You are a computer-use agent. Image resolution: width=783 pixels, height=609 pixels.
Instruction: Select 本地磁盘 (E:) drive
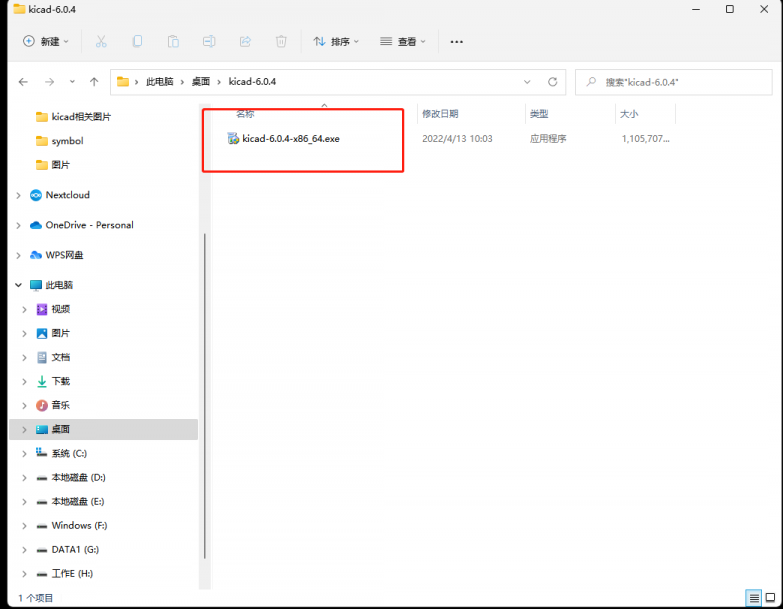70,501
